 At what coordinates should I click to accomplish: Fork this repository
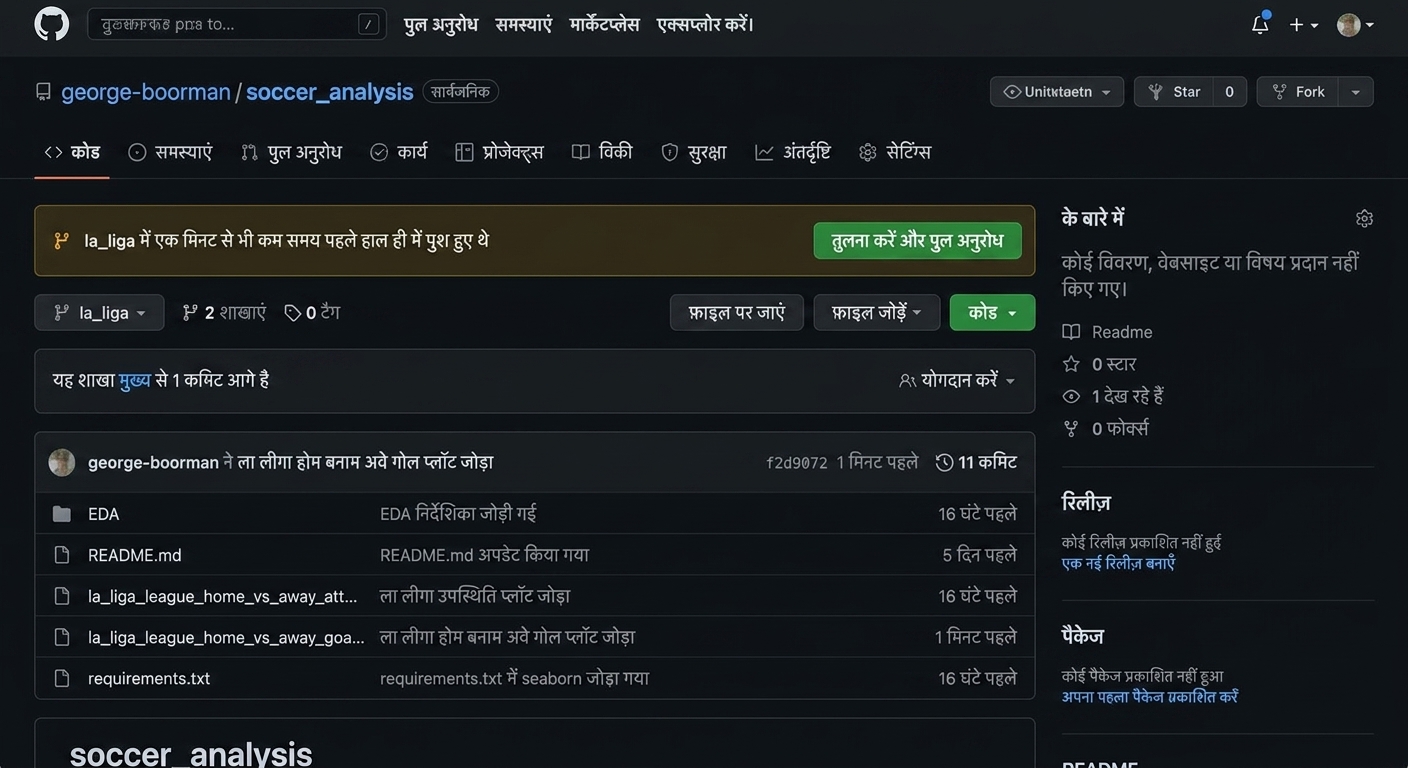tap(1298, 92)
